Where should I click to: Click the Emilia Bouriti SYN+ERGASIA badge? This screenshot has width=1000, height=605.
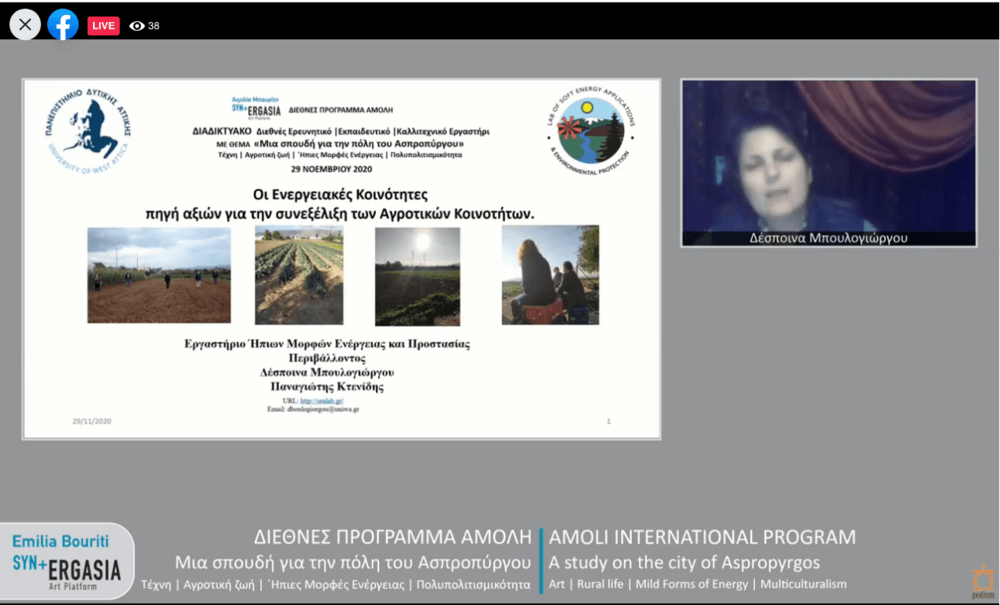tap(66, 564)
